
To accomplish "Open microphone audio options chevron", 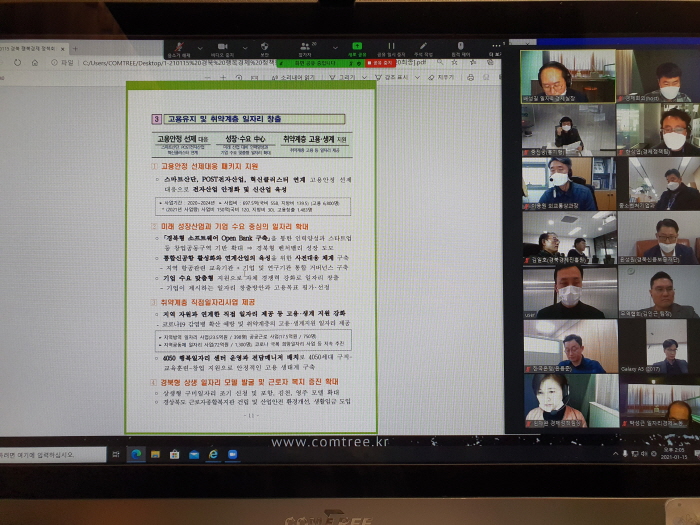I will [x=200, y=47].
